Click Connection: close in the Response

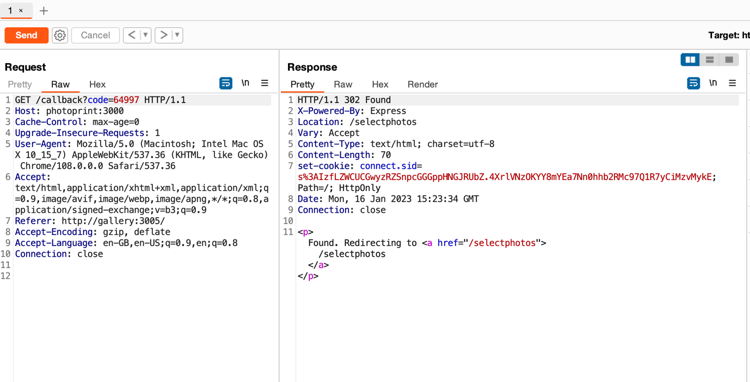click(341, 210)
